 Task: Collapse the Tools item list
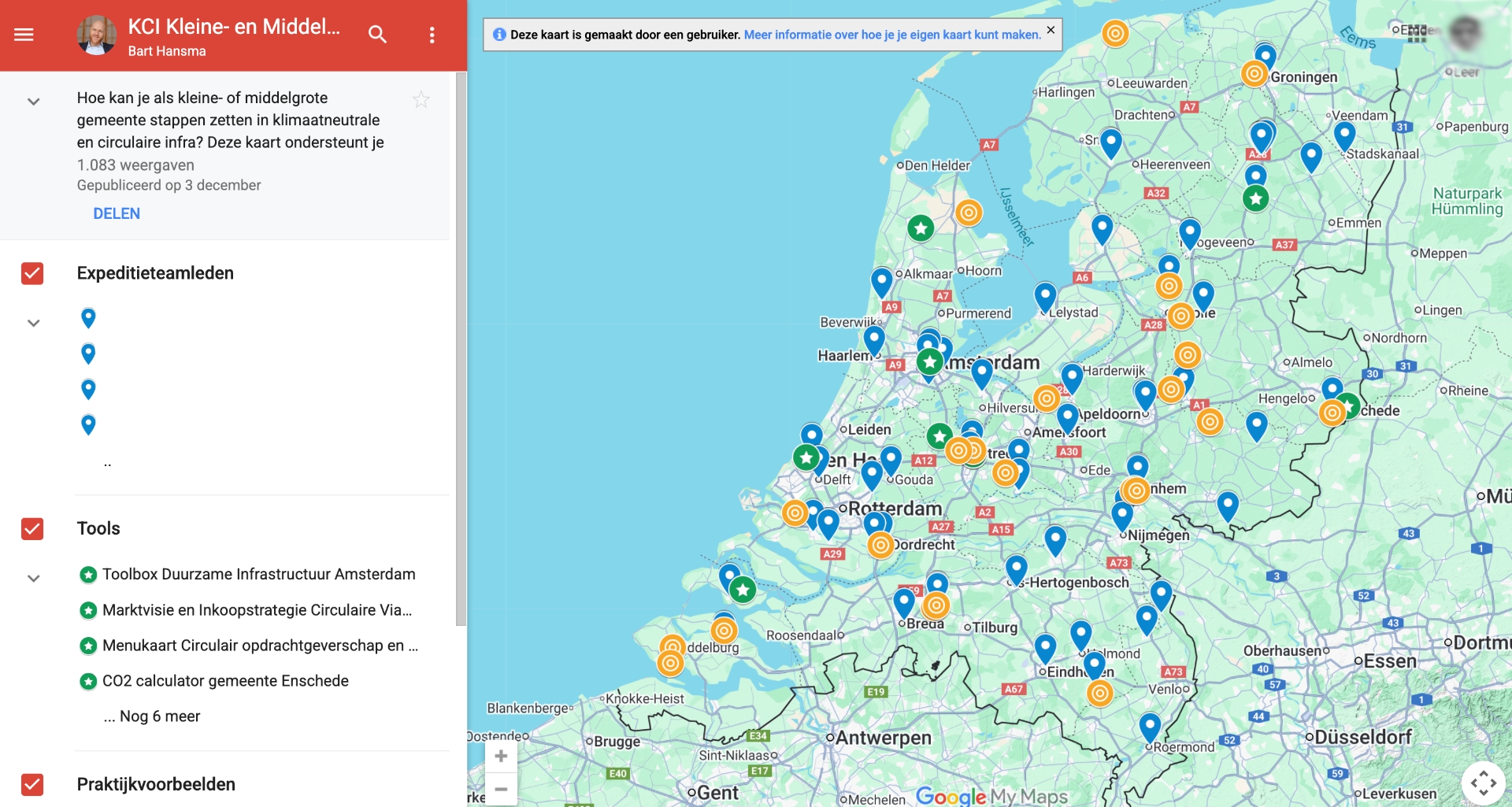(x=33, y=578)
